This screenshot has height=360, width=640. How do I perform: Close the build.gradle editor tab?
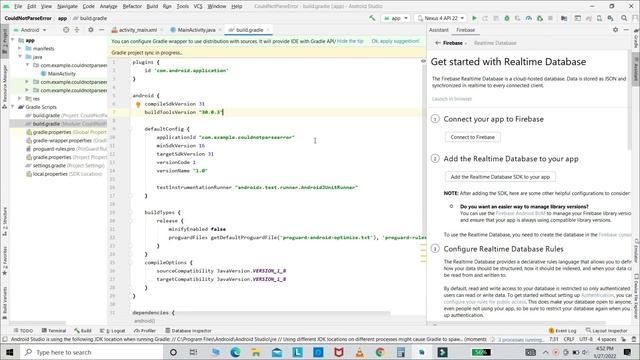(x=268, y=30)
